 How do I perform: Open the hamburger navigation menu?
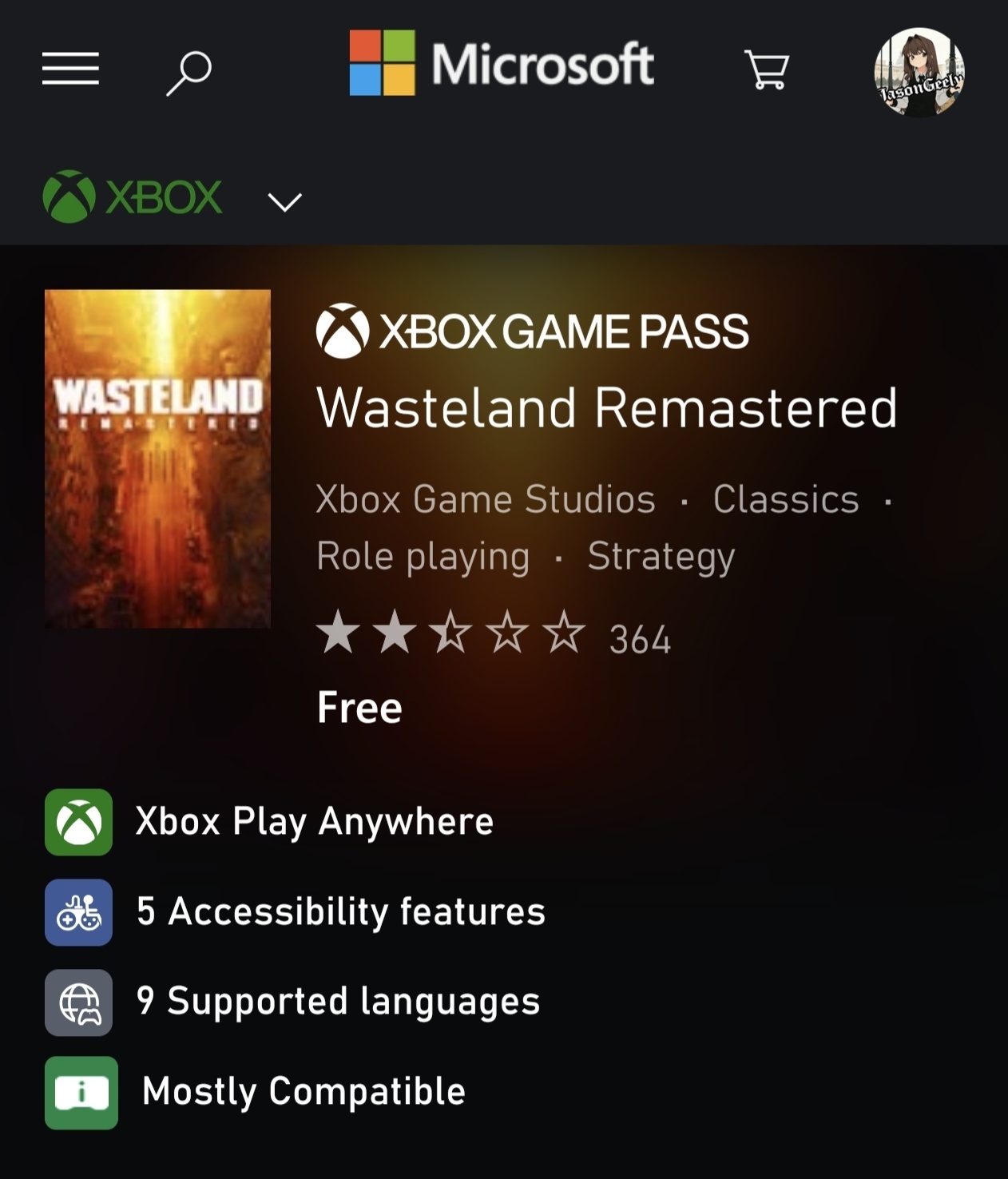70,69
